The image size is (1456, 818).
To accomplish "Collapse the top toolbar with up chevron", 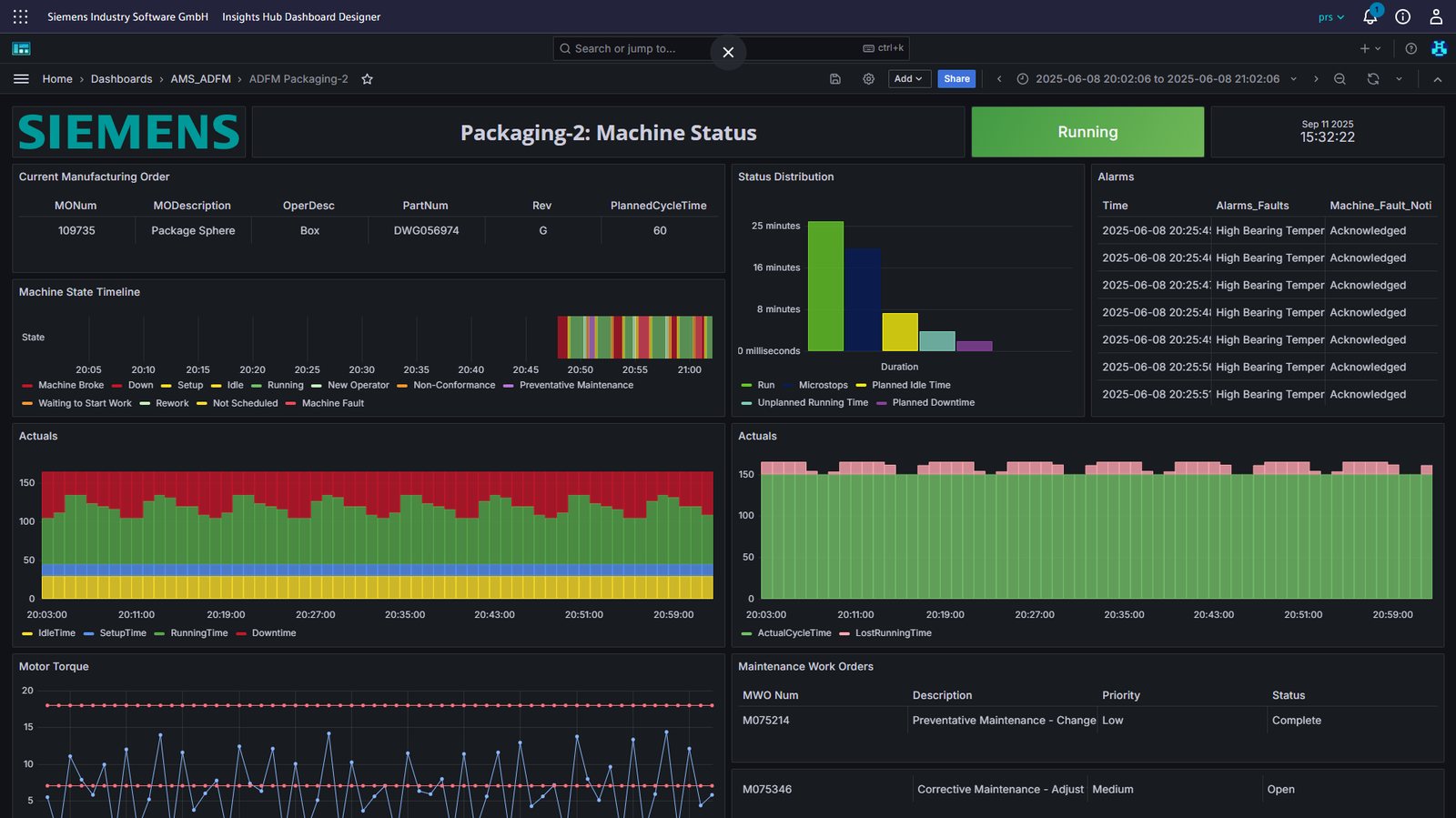I will pos(1438,79).
